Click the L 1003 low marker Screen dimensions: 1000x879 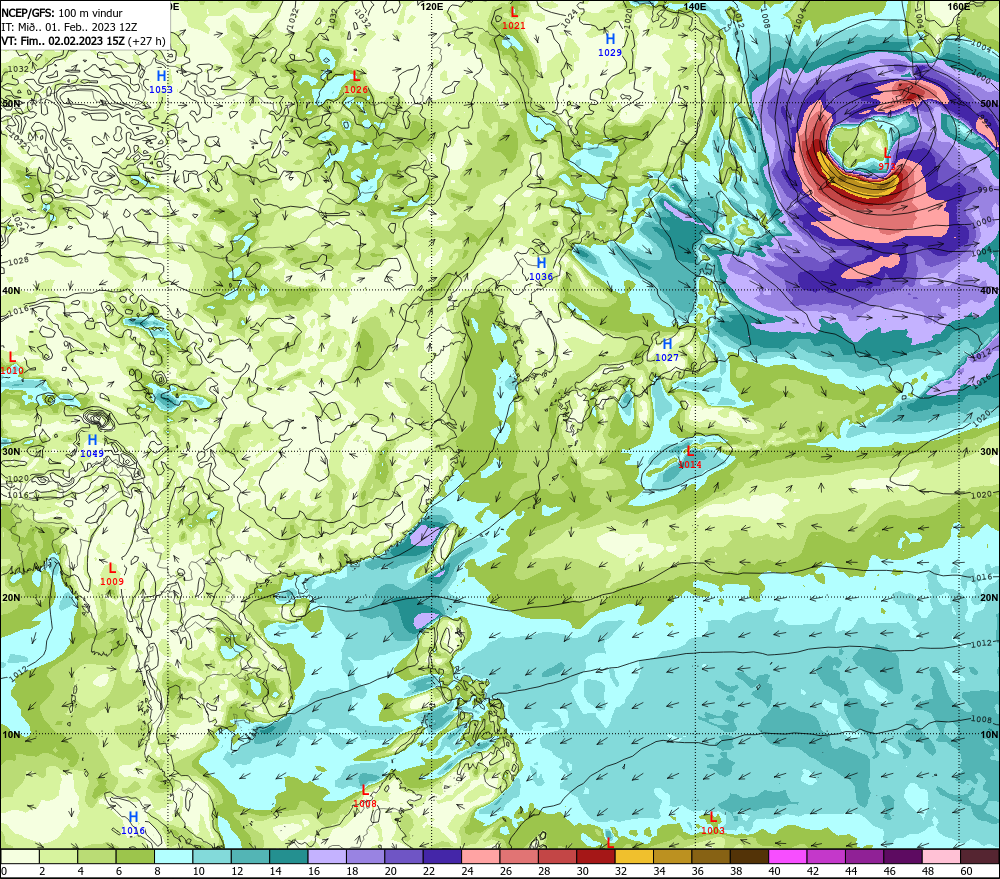tap(712, 823)
